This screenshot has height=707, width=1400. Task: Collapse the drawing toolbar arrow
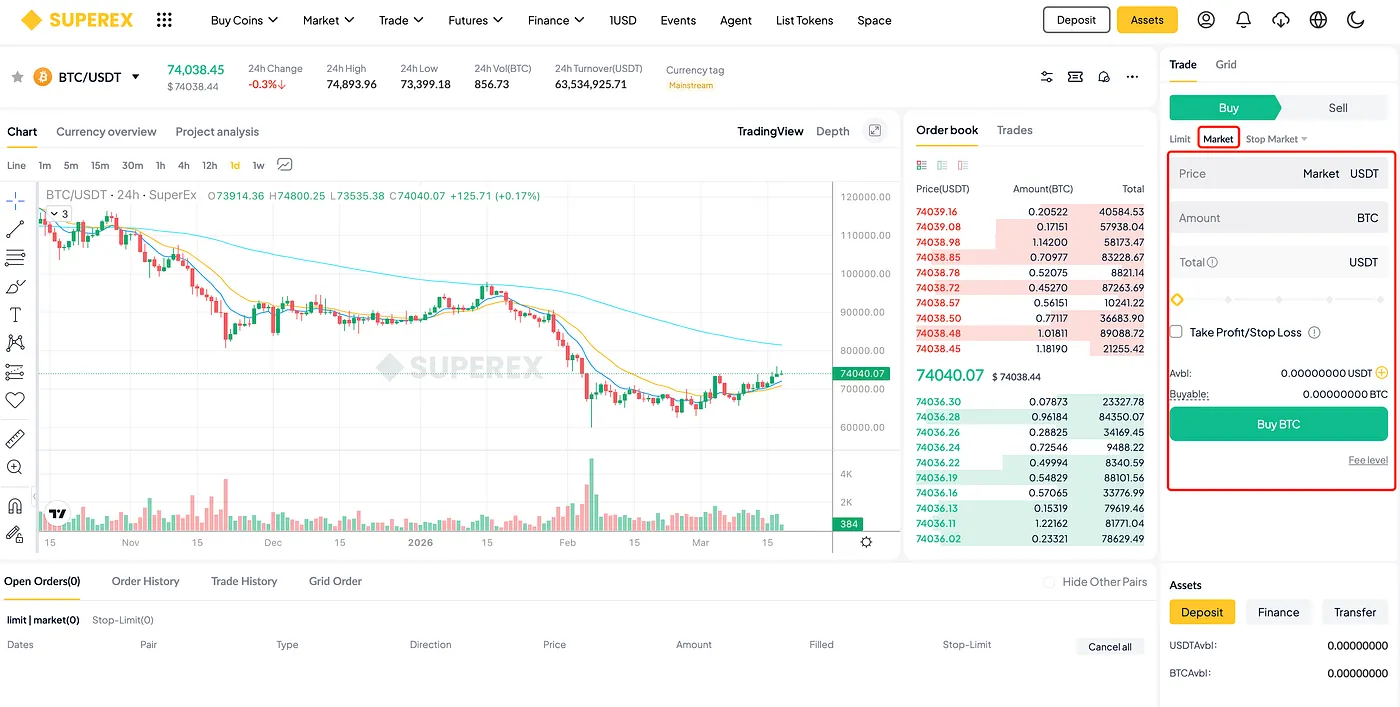pos(35,496)
